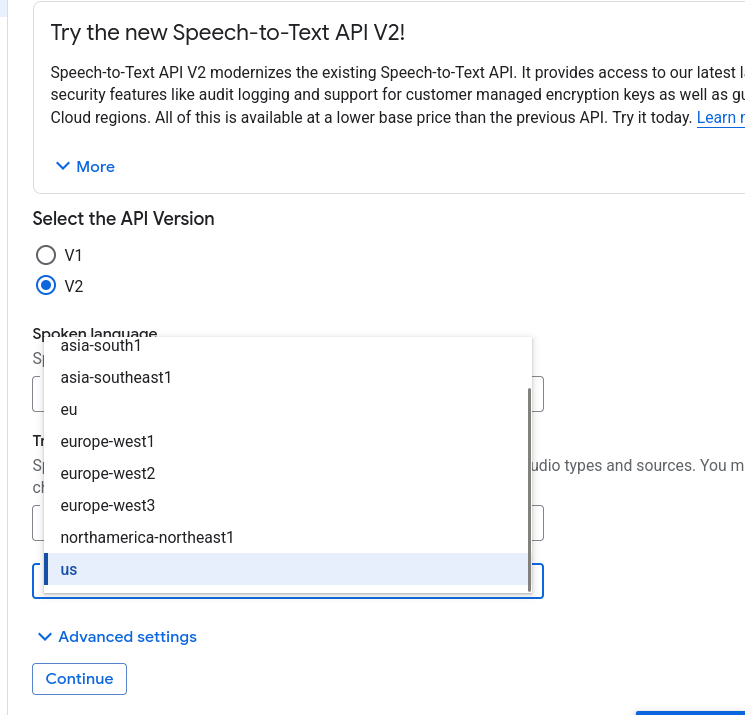Select the eu region option
The height and width of the screenshot is (715, 745).
69,410
